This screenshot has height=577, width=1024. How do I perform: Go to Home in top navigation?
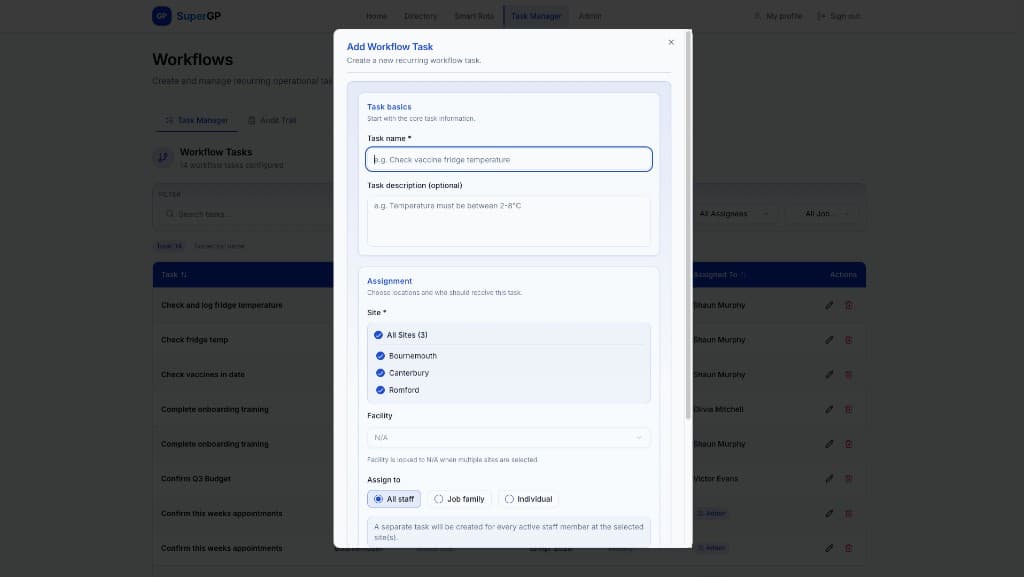click(376, 16)
